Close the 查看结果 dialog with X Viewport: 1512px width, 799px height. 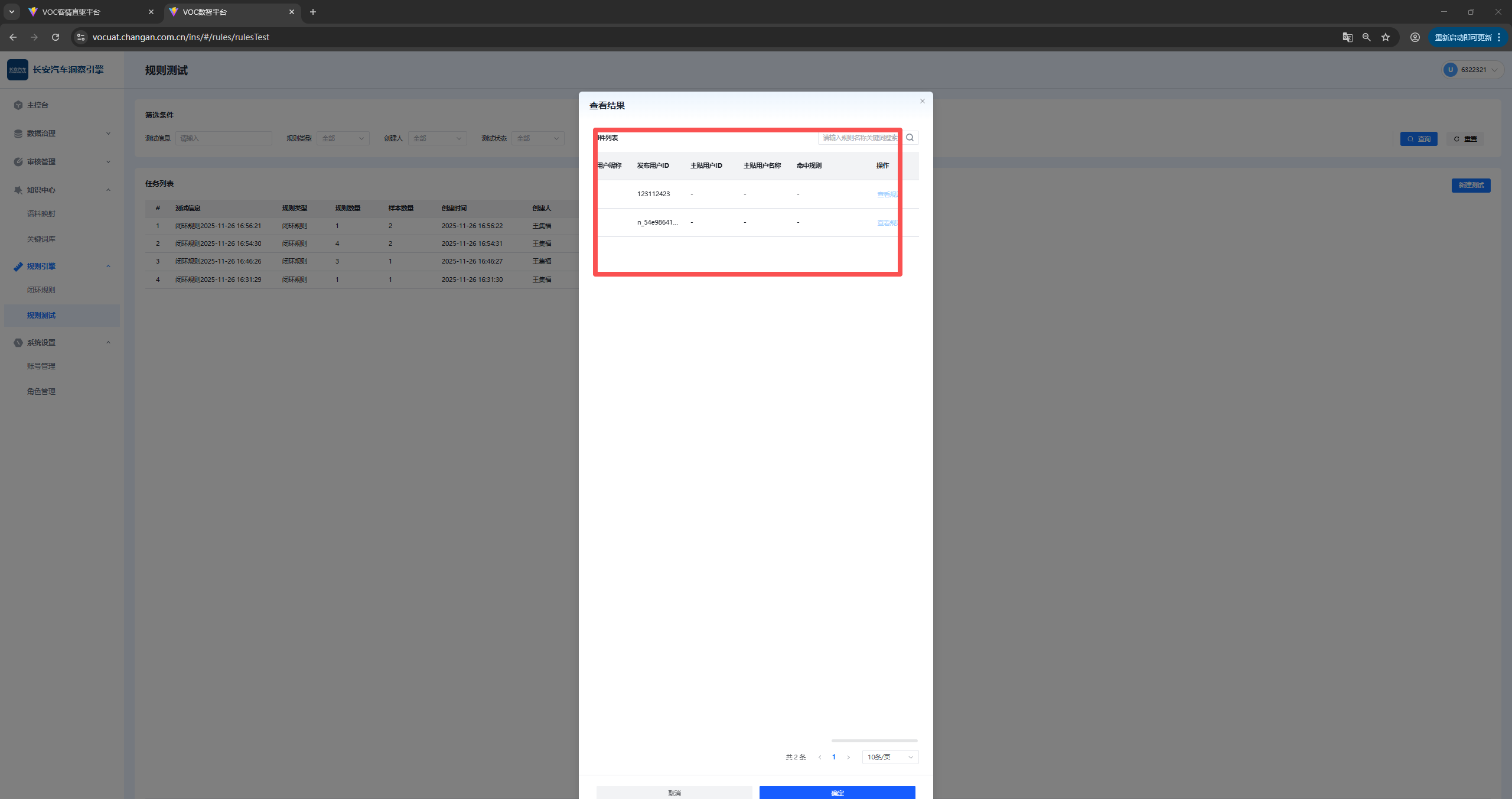click(x=922, y=101)
